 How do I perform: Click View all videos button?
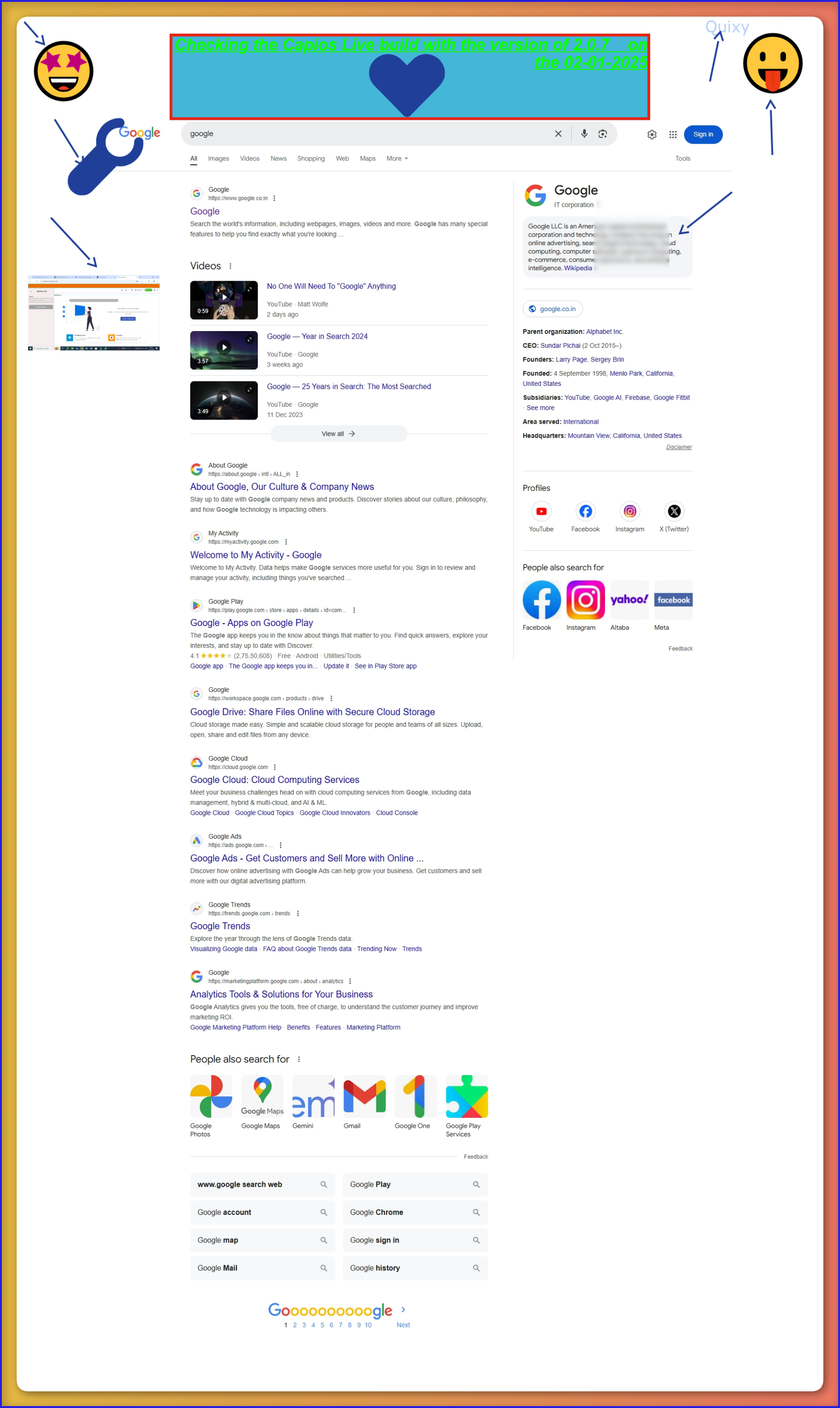(339, 433)
